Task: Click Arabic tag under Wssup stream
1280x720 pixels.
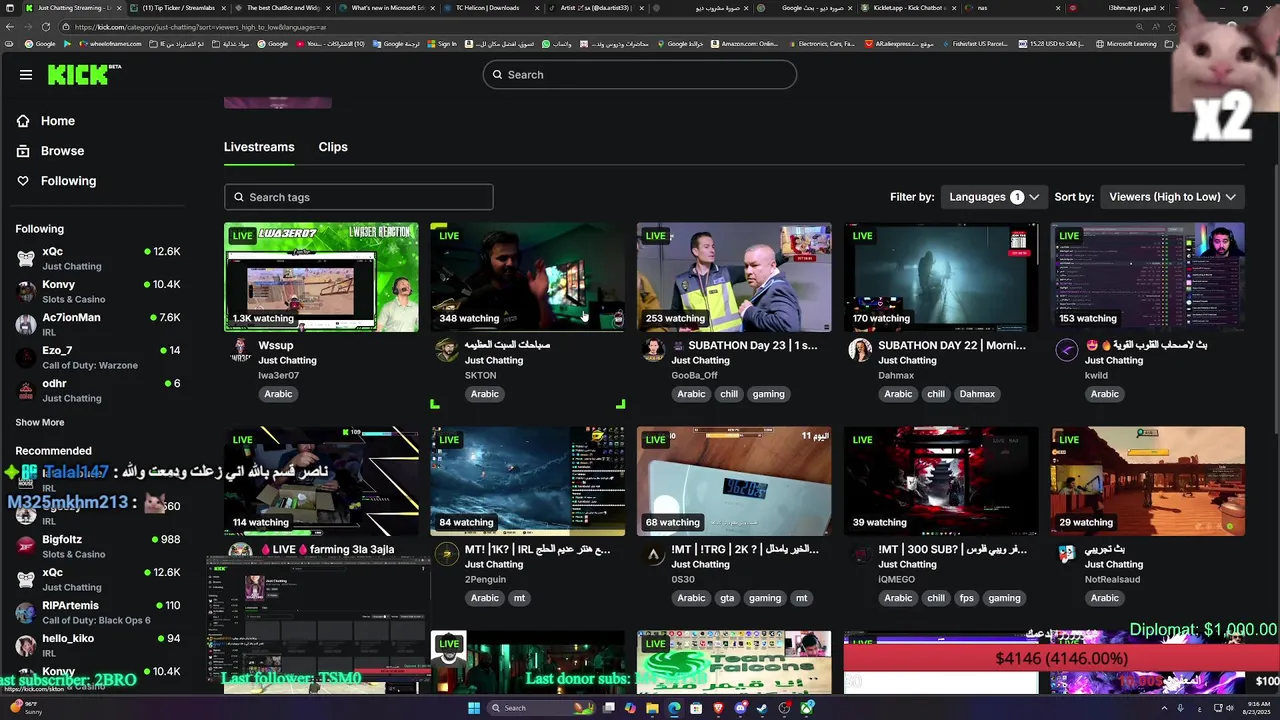Action: [278, 394]
